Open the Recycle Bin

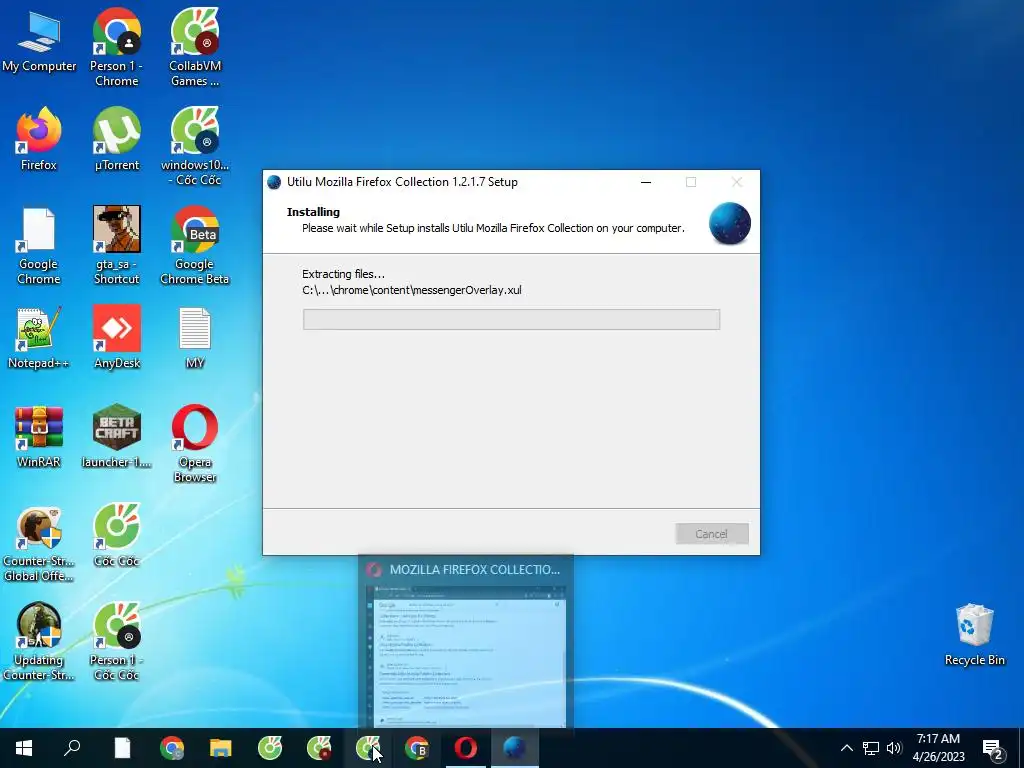pyautogui.click(x=974, y=635)
